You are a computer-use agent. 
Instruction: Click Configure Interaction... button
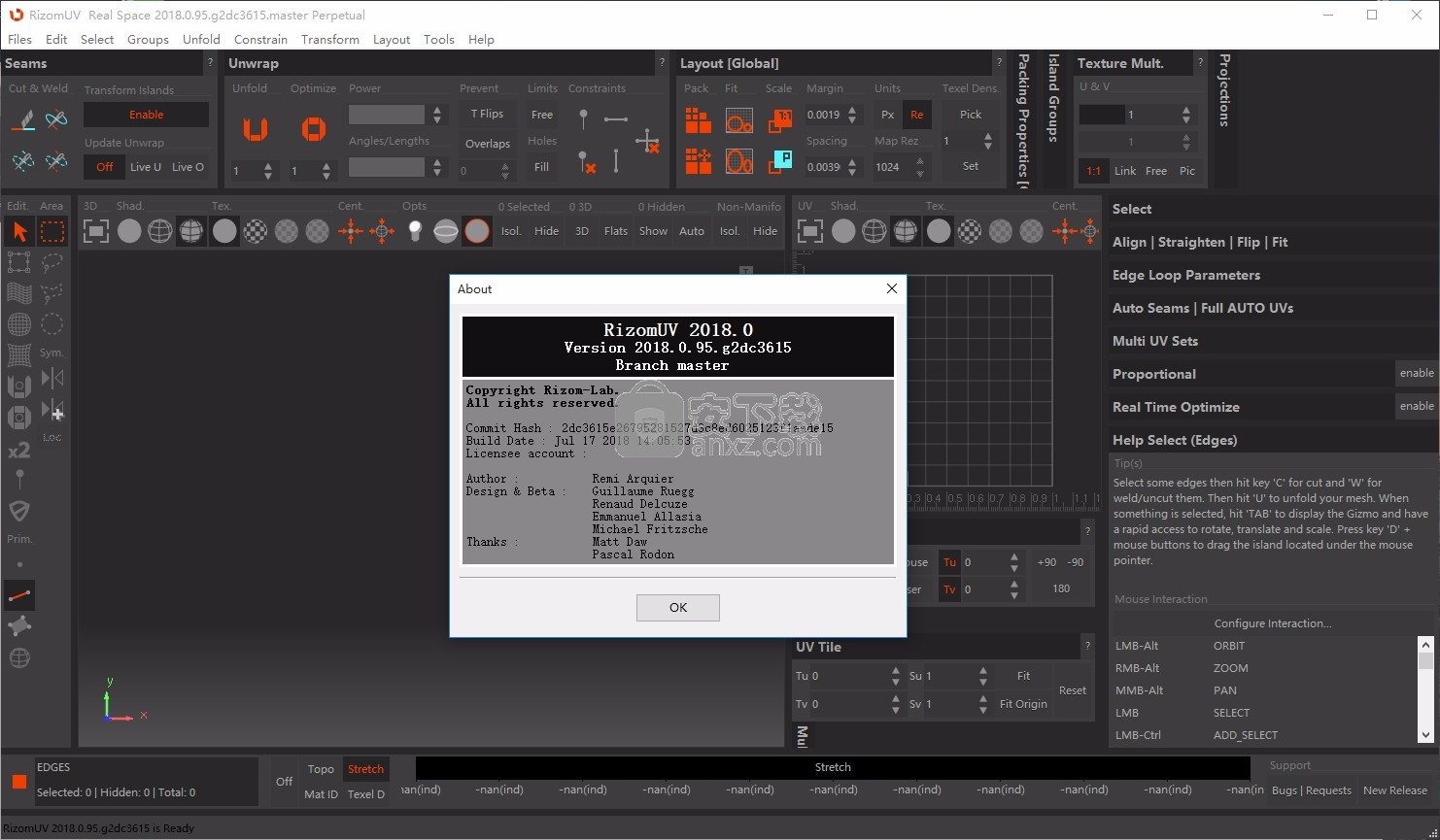[x=1273, y=623]
